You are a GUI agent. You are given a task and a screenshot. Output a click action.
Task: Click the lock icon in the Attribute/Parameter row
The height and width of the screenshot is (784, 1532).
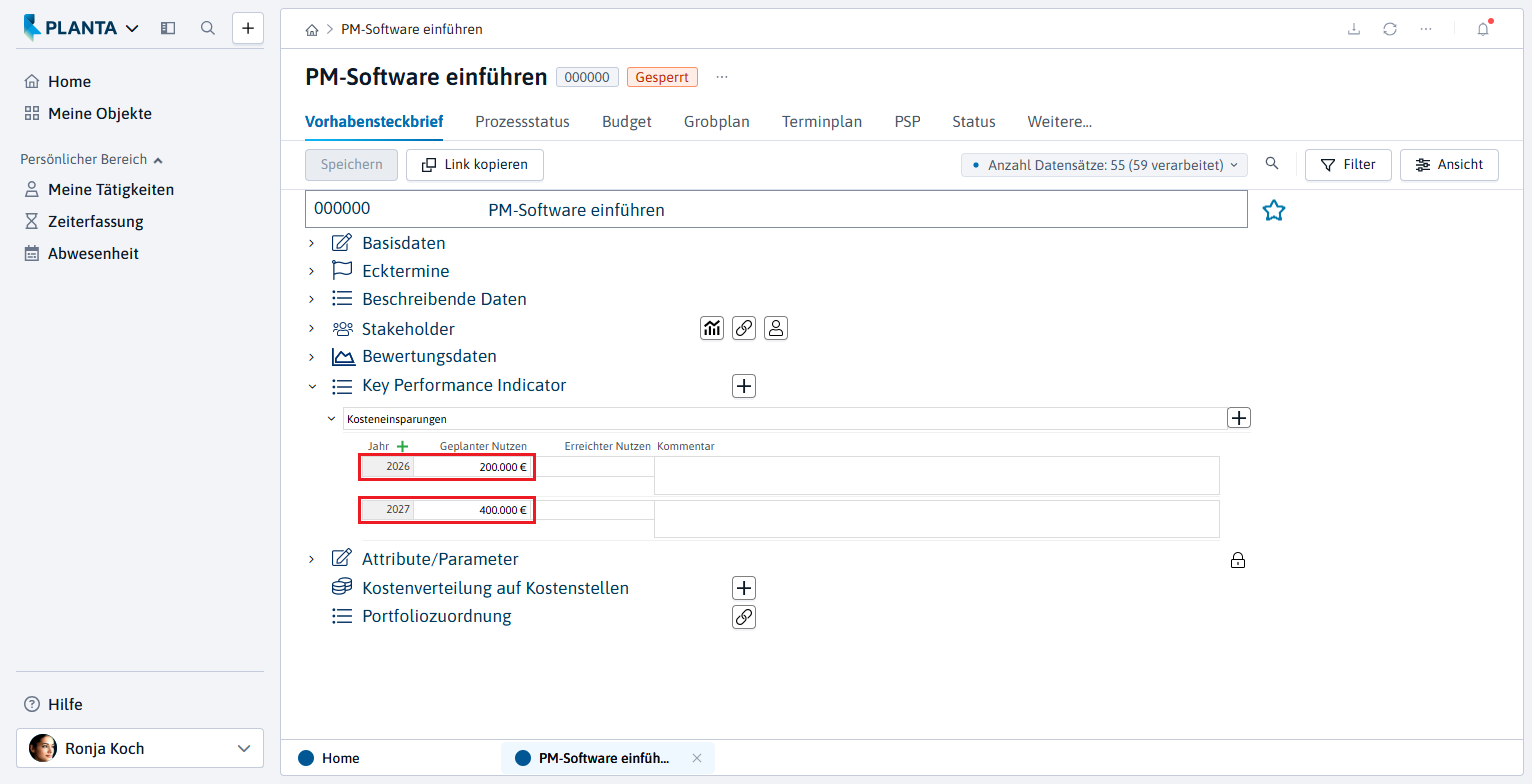point(1238,560)
